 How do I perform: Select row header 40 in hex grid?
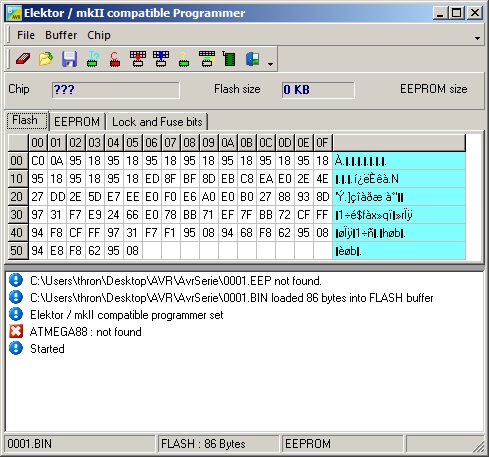(x=18, y=233)
